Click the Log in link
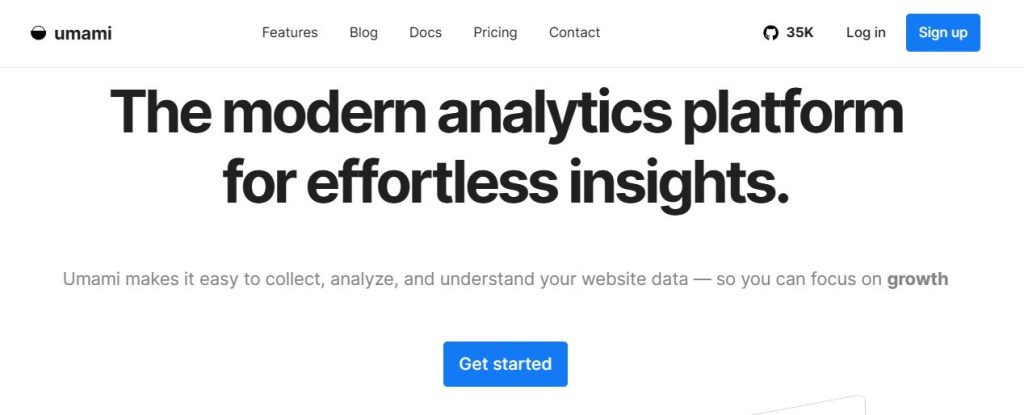Viewport: 1024px width, 415px height. pos(866,33)
